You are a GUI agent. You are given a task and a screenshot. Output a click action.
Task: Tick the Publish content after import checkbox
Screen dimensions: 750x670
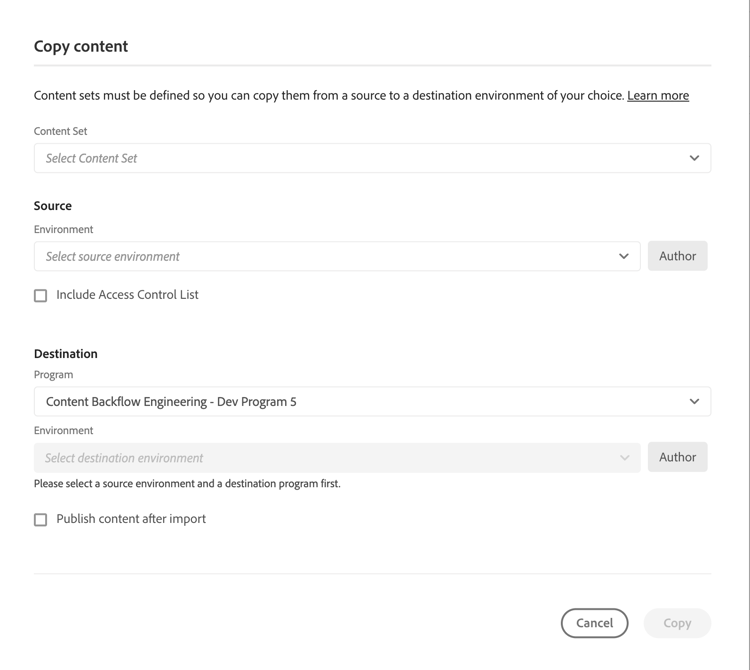(41, 520)
